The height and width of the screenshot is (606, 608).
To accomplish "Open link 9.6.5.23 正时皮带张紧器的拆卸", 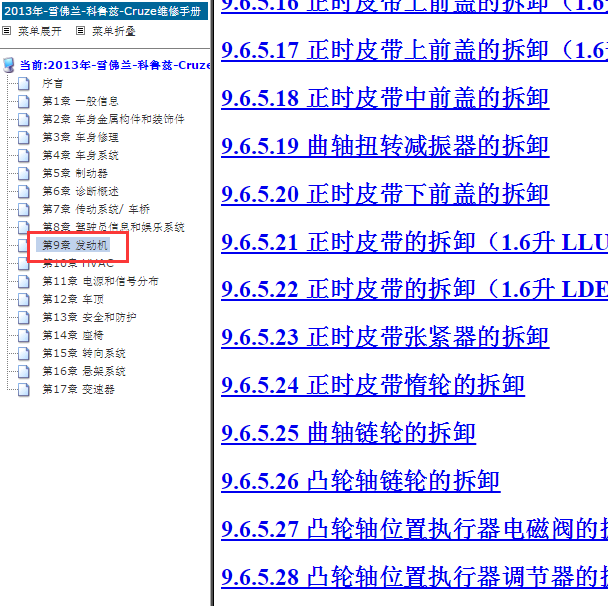I will tap(385, 337).
